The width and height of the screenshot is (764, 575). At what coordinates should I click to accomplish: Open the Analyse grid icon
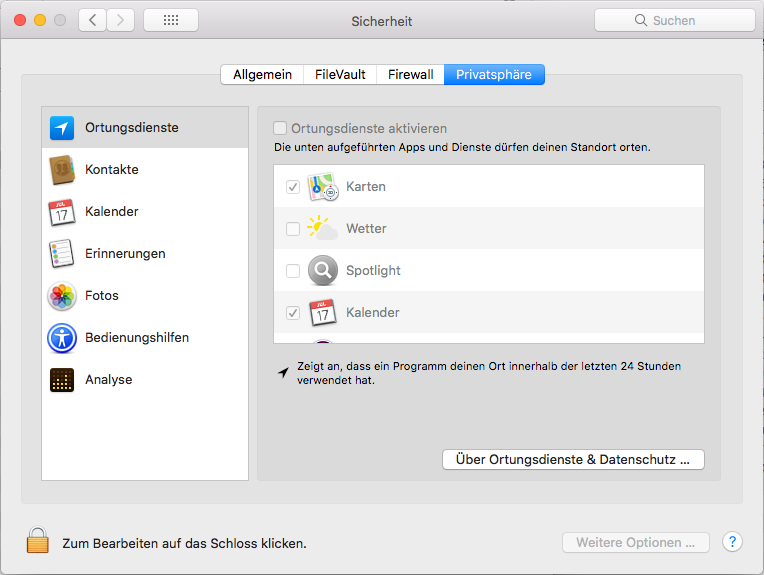pos(62,380)
